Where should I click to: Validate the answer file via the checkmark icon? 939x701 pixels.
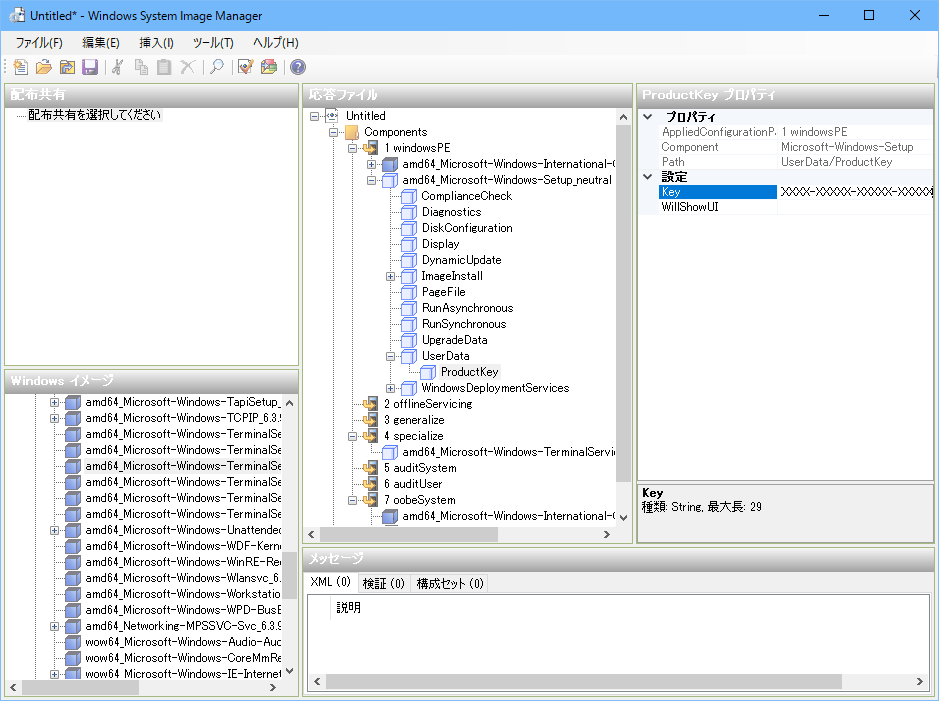pyautogui.click(x=246, y=67)
